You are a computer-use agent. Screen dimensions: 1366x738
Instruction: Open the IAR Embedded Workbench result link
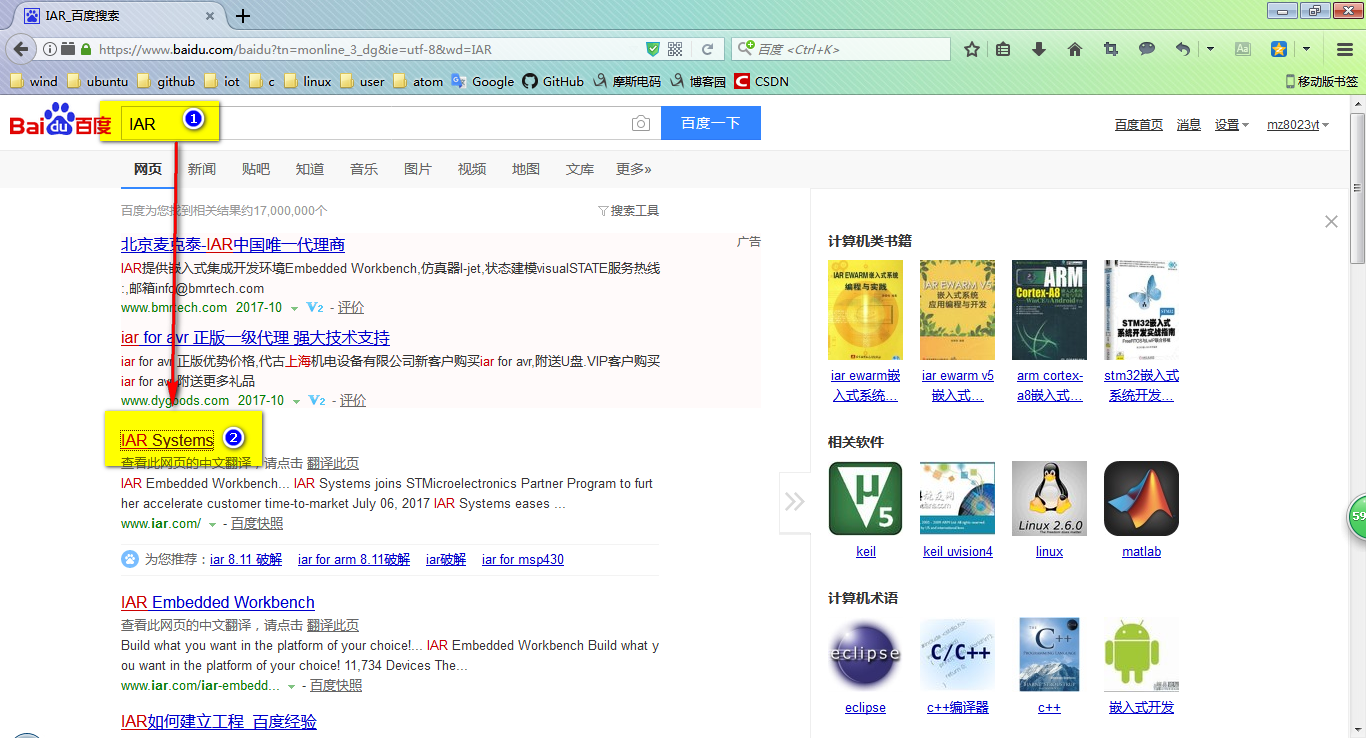point(218,602)
